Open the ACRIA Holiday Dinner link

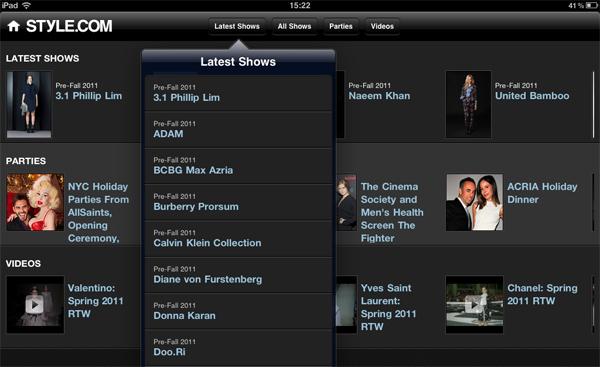pyautogui.click(x=542, y=193)
